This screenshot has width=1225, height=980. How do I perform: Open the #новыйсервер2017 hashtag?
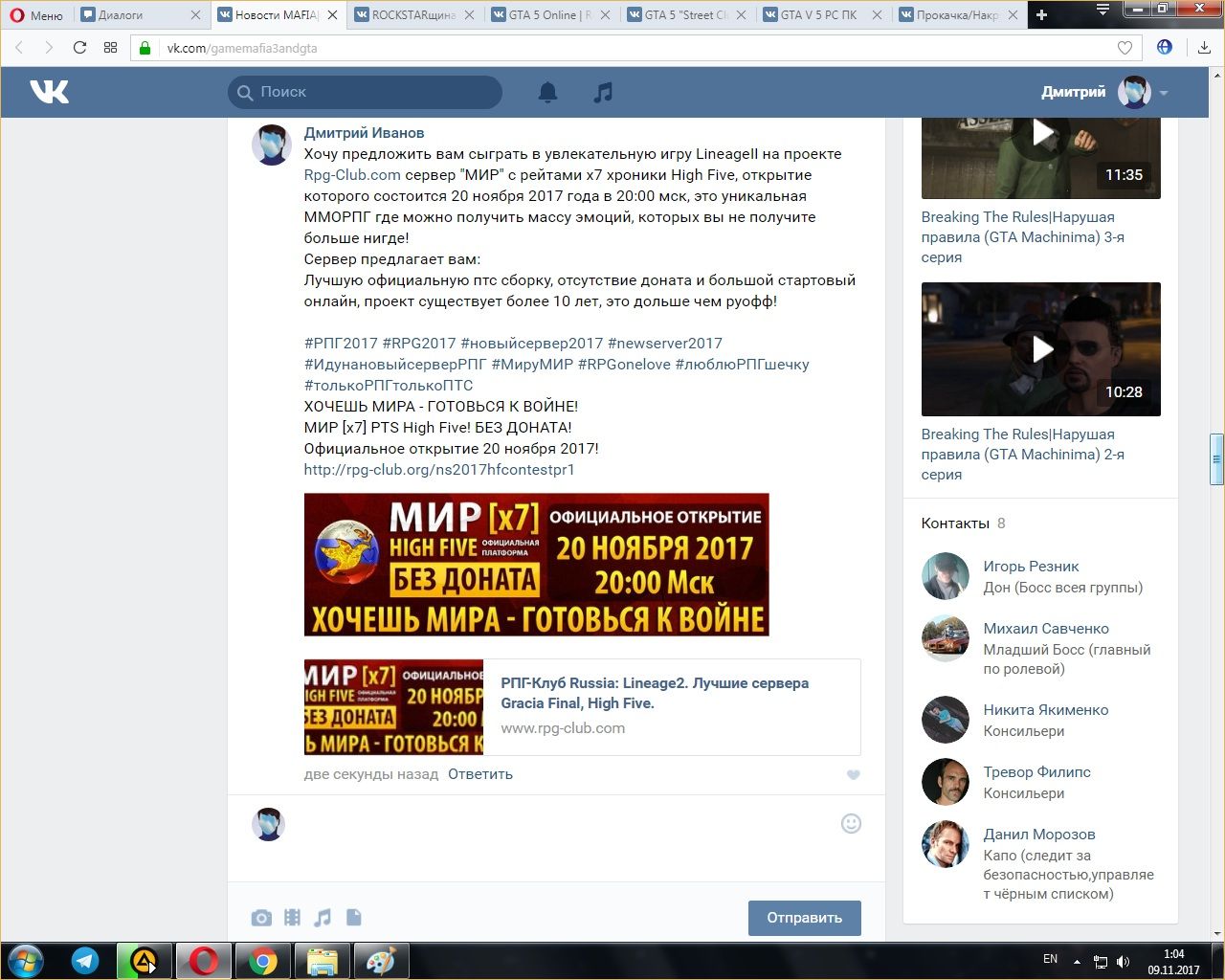tap(532, 344)
